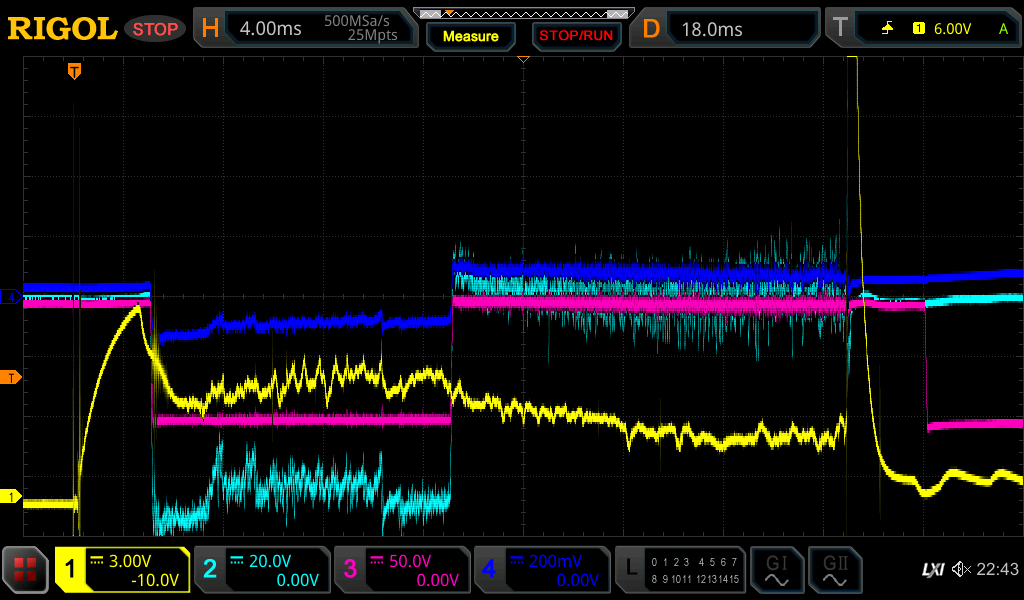Open the GI waveform generator icon
The width and height of the screenshot is (1024, 600).
[x=776, y=570]
